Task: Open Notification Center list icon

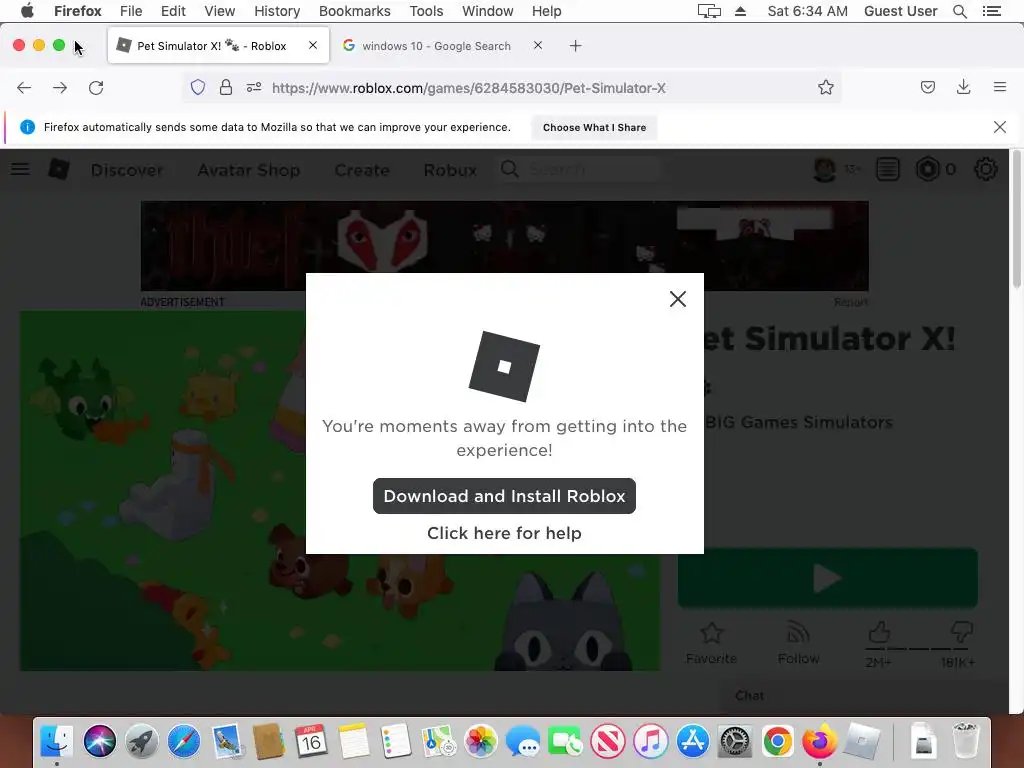Action: pos(991,11)
